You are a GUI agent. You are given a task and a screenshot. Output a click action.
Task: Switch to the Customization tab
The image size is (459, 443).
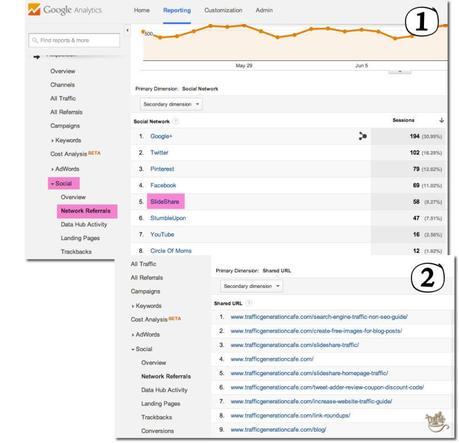click(x=223, y=10)
